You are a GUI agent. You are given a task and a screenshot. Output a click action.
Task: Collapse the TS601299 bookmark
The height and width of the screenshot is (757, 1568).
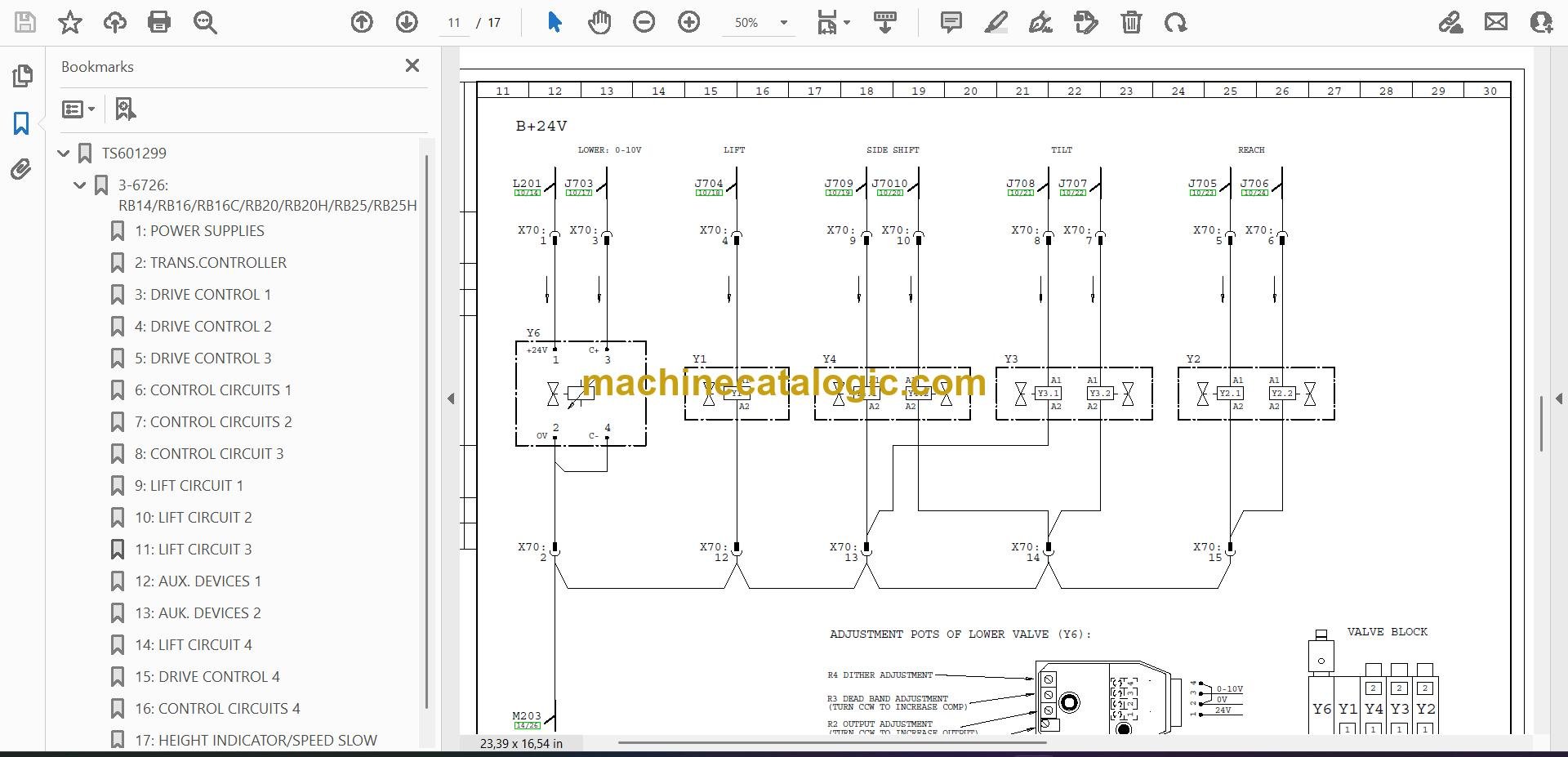coord(65,153)
